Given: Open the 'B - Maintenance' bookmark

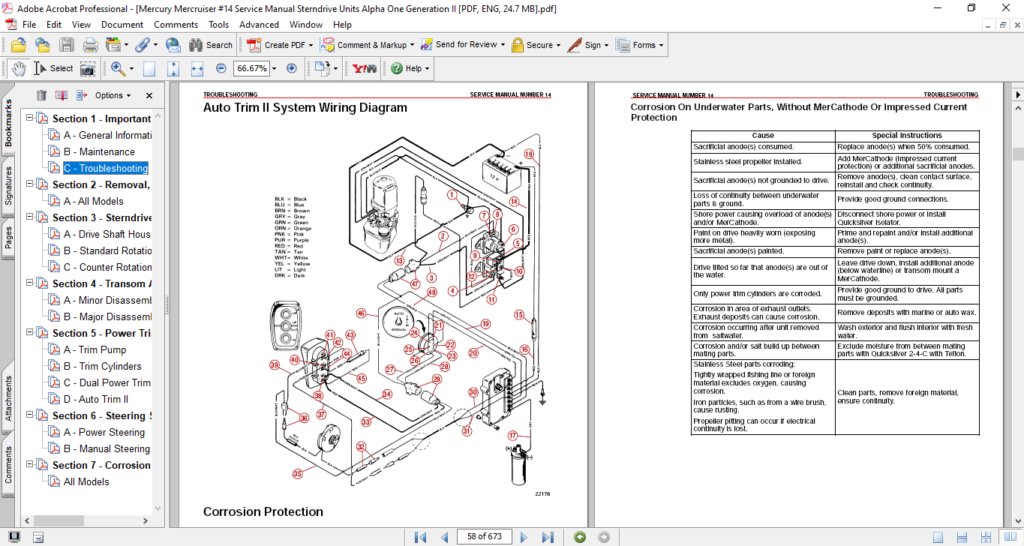Looking at the screenshot, I should pos(98,152).
